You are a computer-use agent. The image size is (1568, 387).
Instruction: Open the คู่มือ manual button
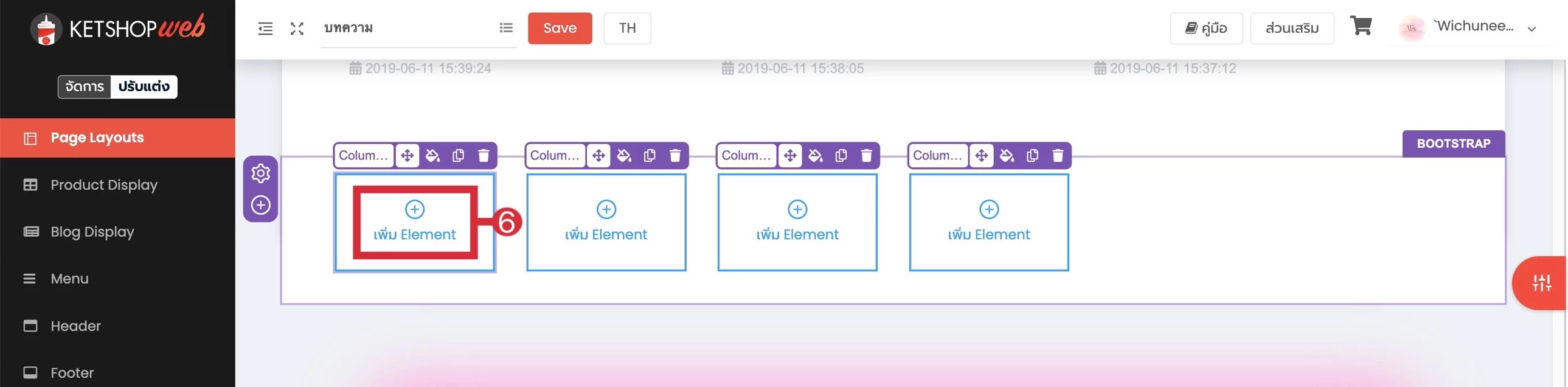coord(1206,28)
